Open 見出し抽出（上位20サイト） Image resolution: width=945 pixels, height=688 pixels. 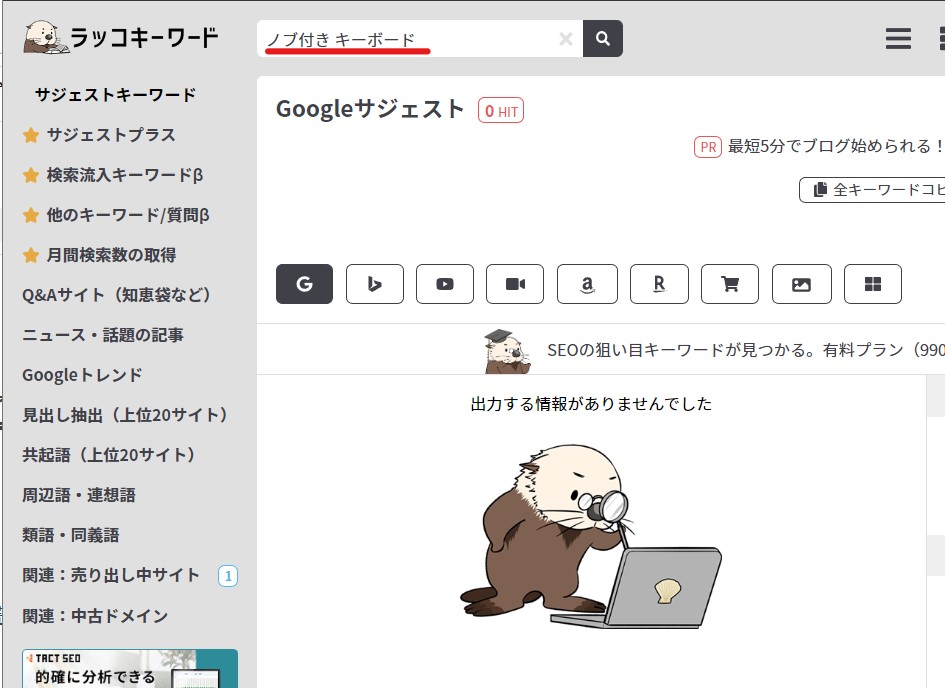(125, 415)
